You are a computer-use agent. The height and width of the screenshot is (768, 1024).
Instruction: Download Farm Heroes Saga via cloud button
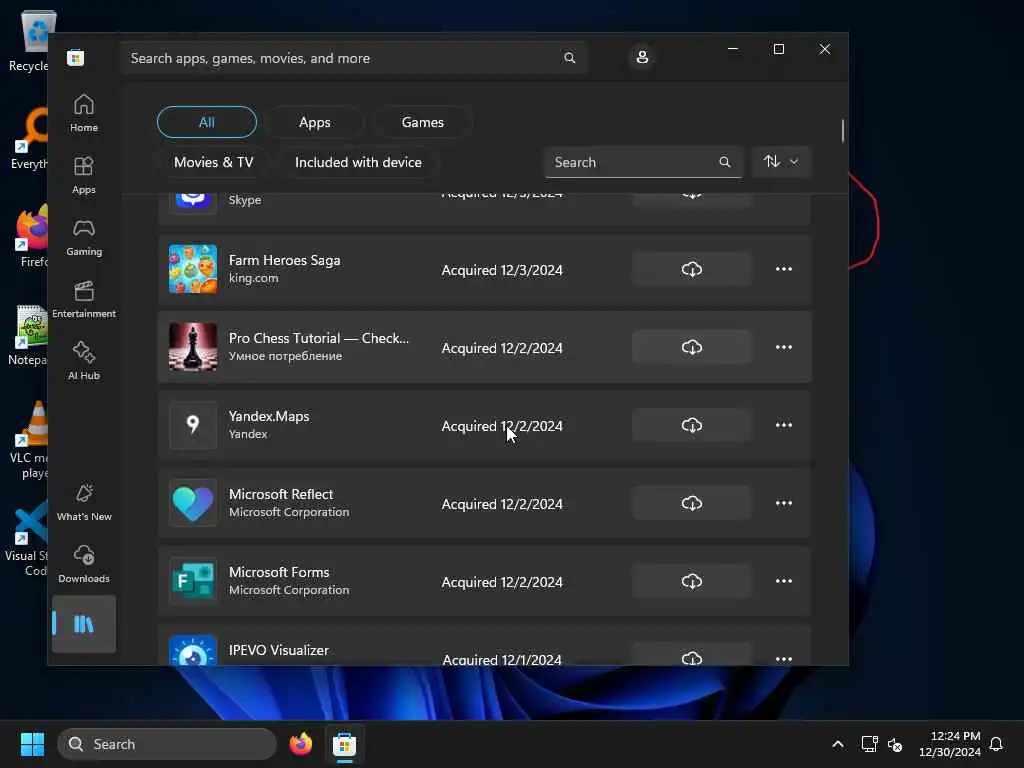(x=692, y=269)
